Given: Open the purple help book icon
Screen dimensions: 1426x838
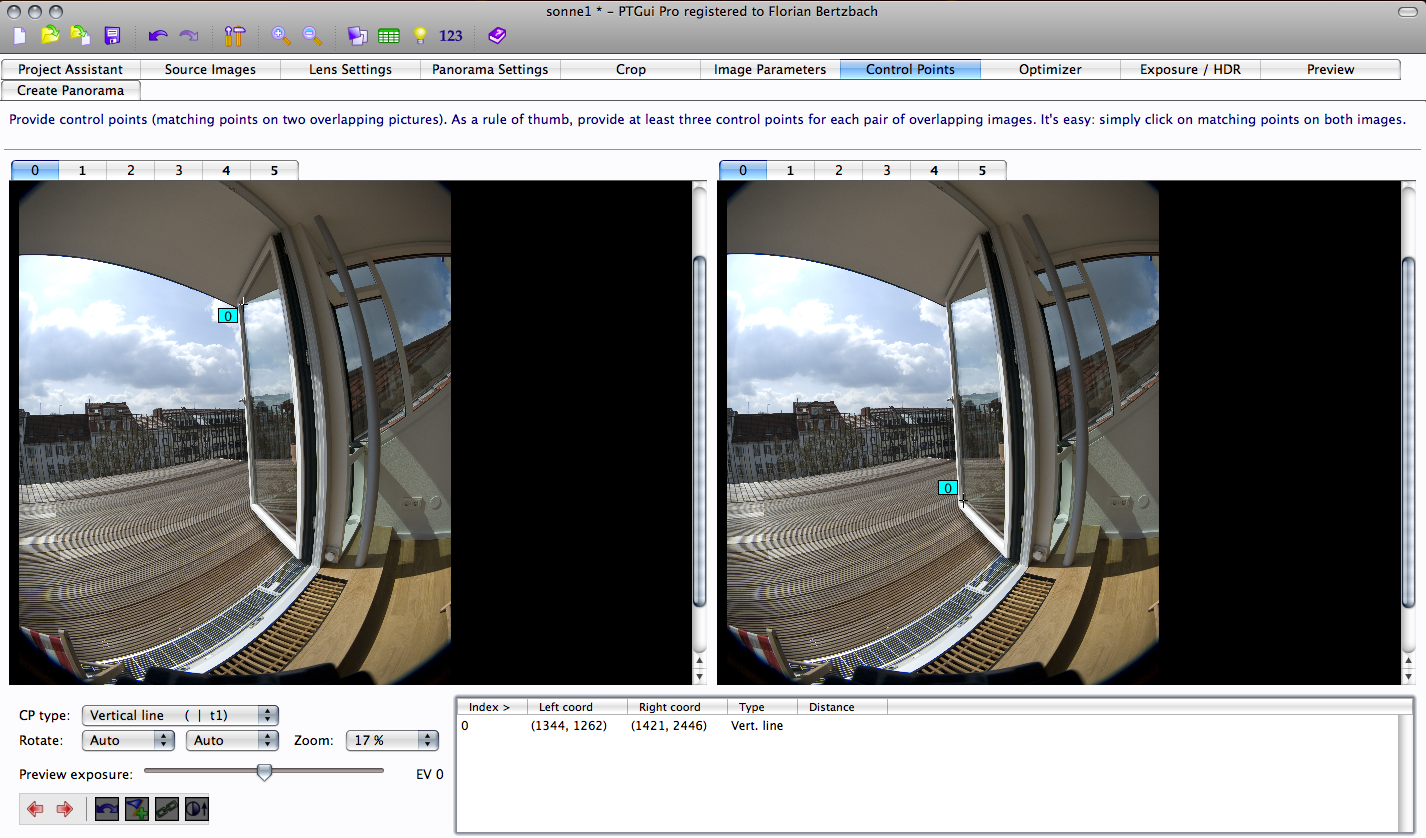Looking at the screenshot, I should 497,36.
